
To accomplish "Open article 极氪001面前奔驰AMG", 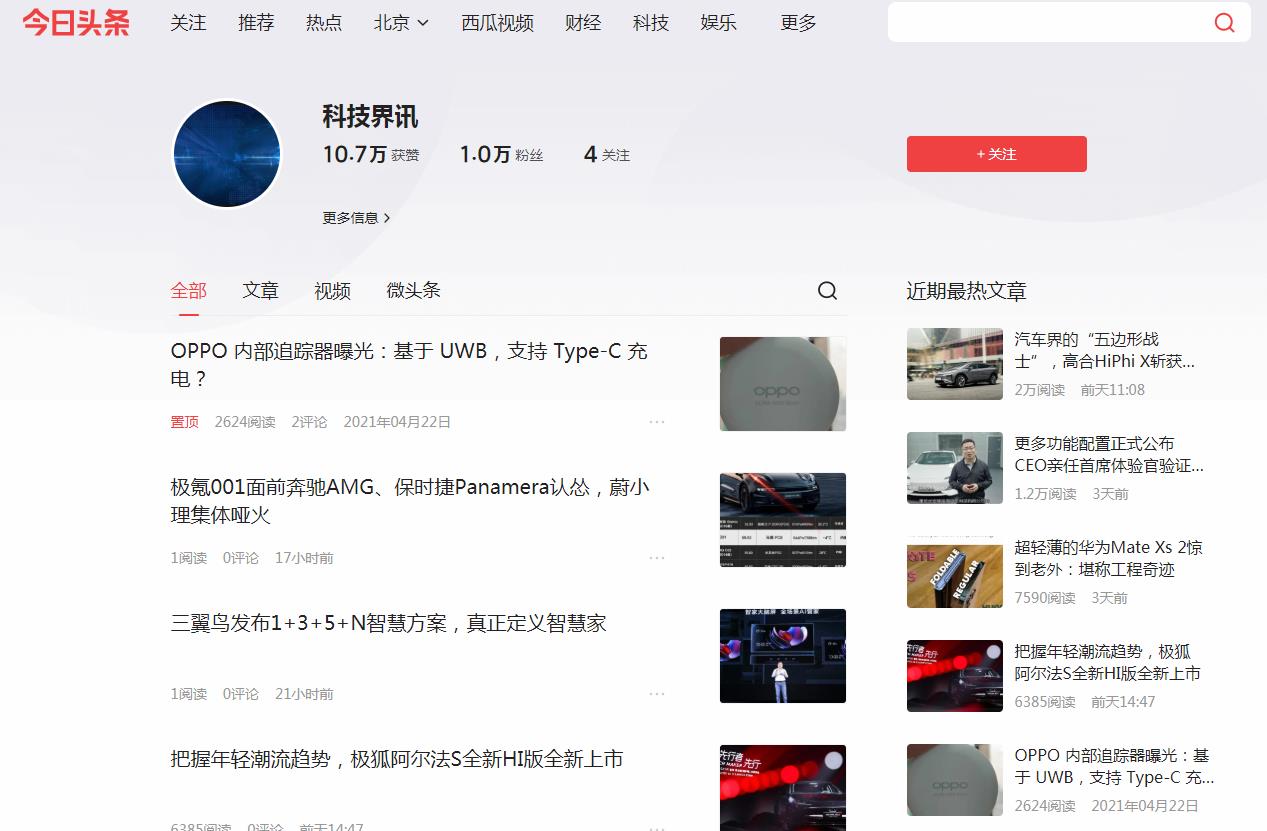I will point(410,501).
